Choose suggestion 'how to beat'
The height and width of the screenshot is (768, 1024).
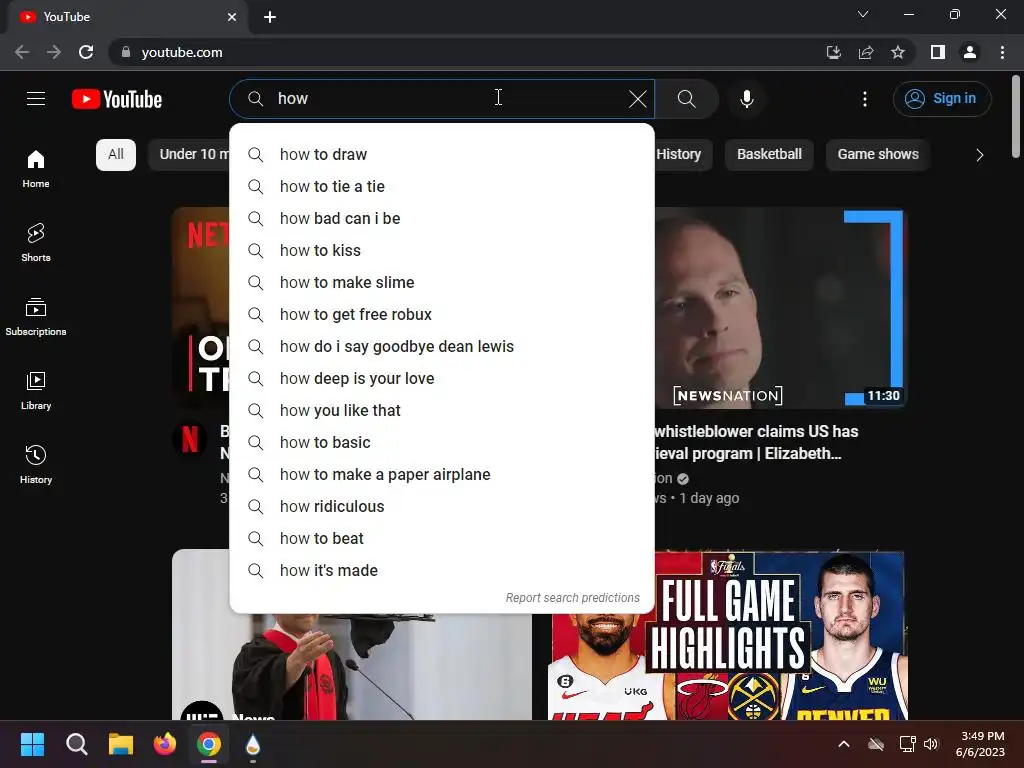pyautogui.click(x=442, y=539)
